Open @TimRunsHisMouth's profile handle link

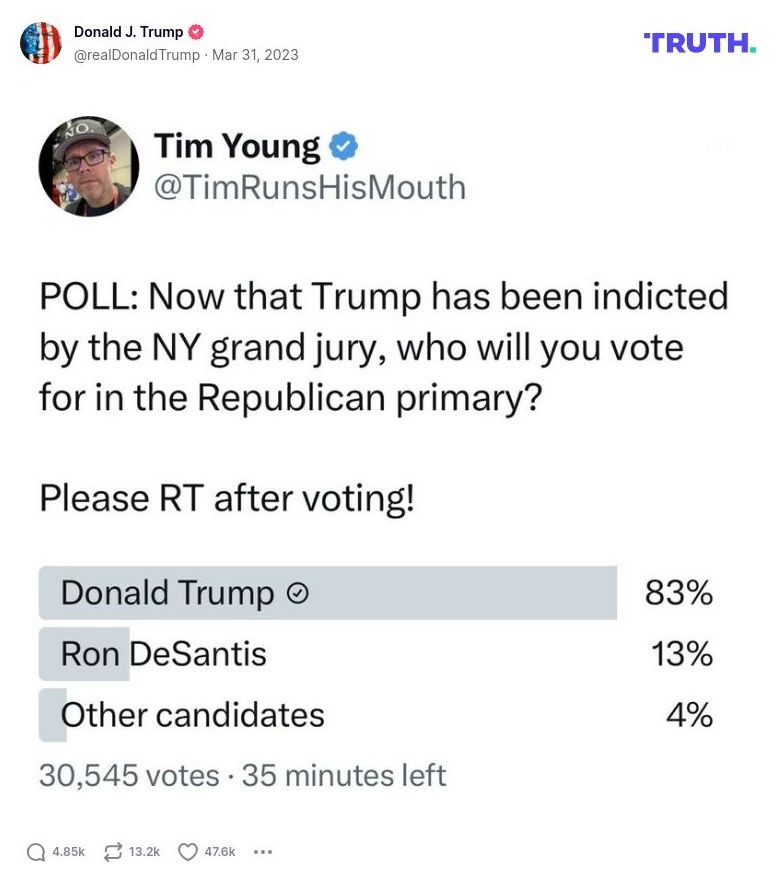pos(310,186)
